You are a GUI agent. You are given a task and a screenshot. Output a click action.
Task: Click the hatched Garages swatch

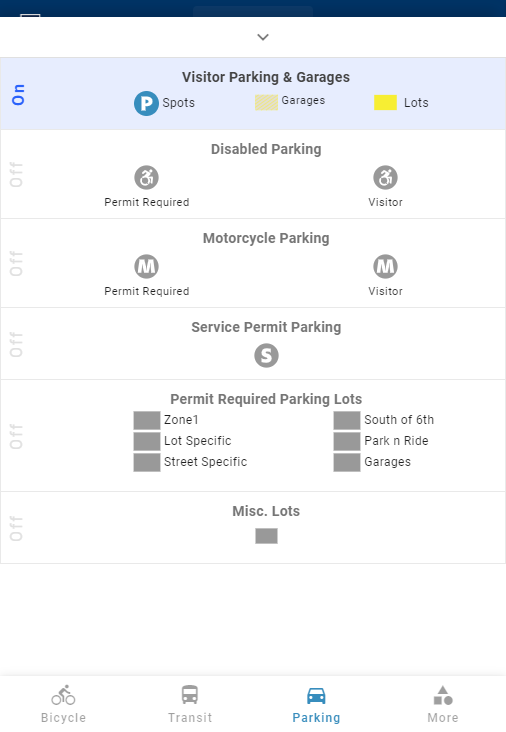click(x=266, y=103)
